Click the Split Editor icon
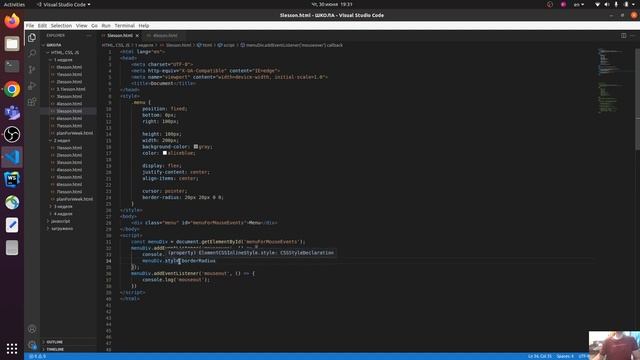640x360 pixels. click(x=623, y=36)
